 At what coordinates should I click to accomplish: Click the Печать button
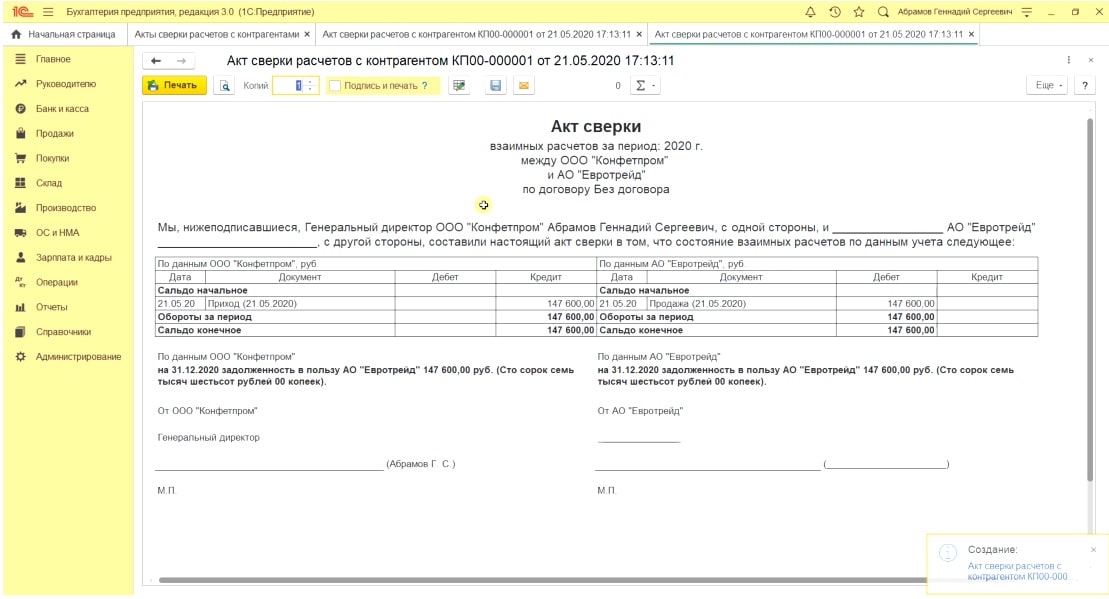click(174, 86)
